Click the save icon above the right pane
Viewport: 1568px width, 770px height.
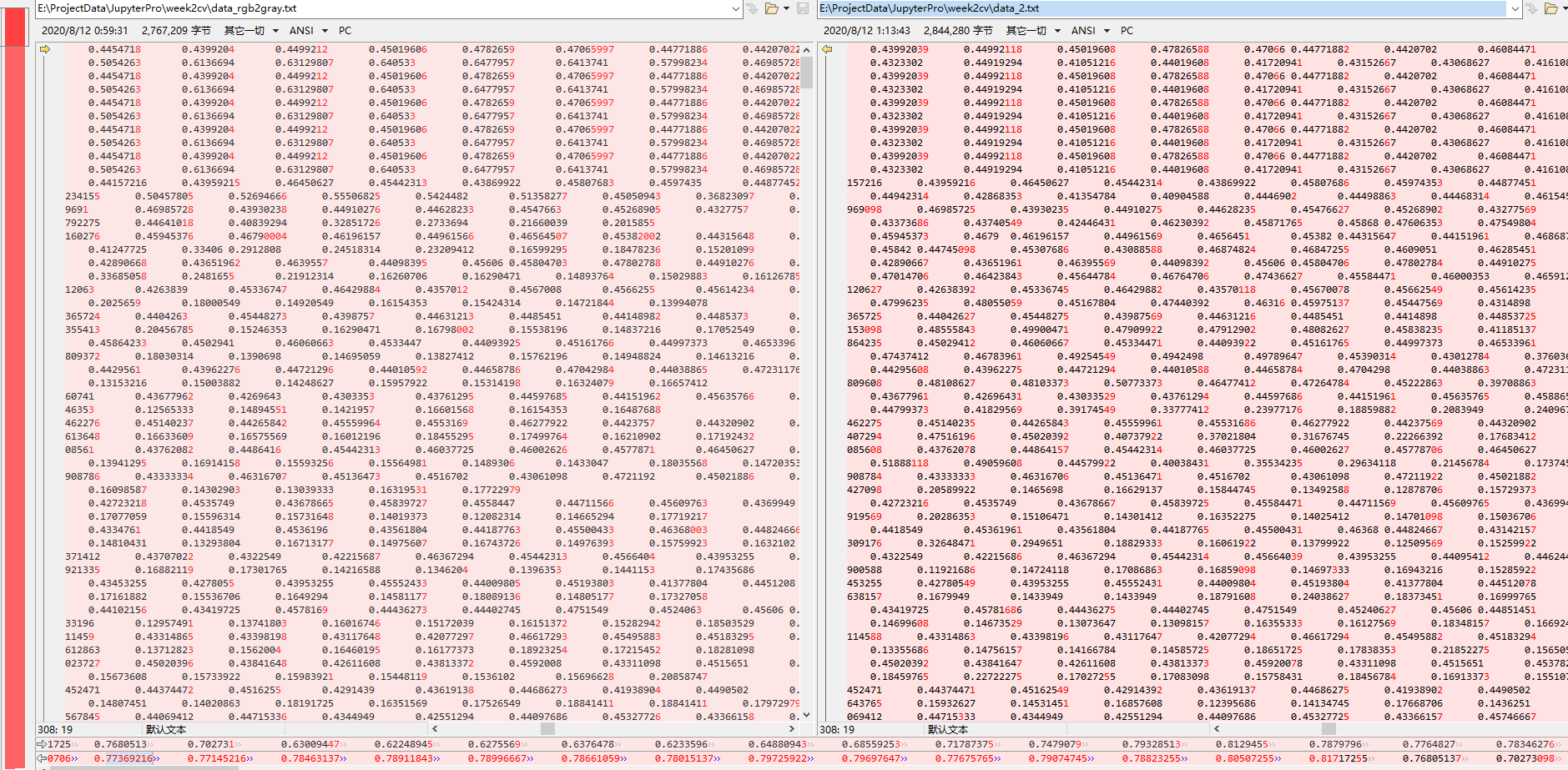[x=1566, y=8]
